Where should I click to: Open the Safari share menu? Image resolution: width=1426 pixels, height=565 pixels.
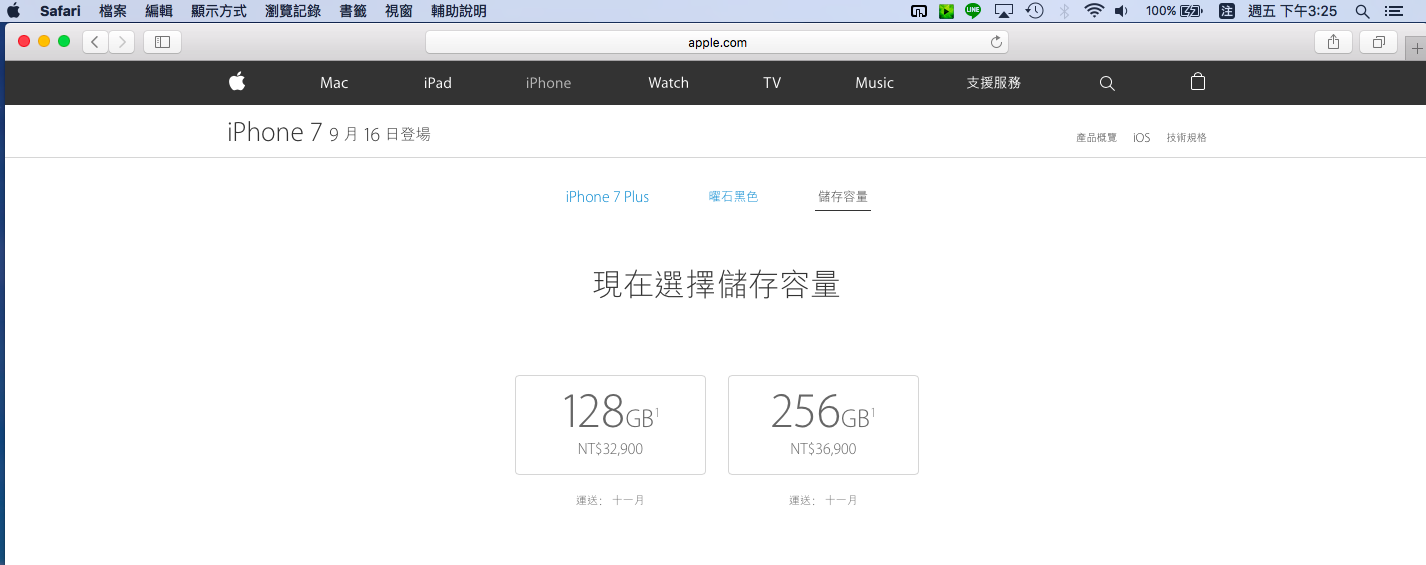coord(1332,42)
